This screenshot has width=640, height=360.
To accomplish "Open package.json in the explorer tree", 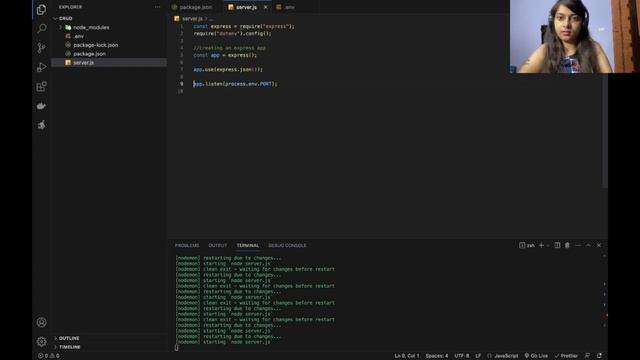I will click(x=109, y=53).
